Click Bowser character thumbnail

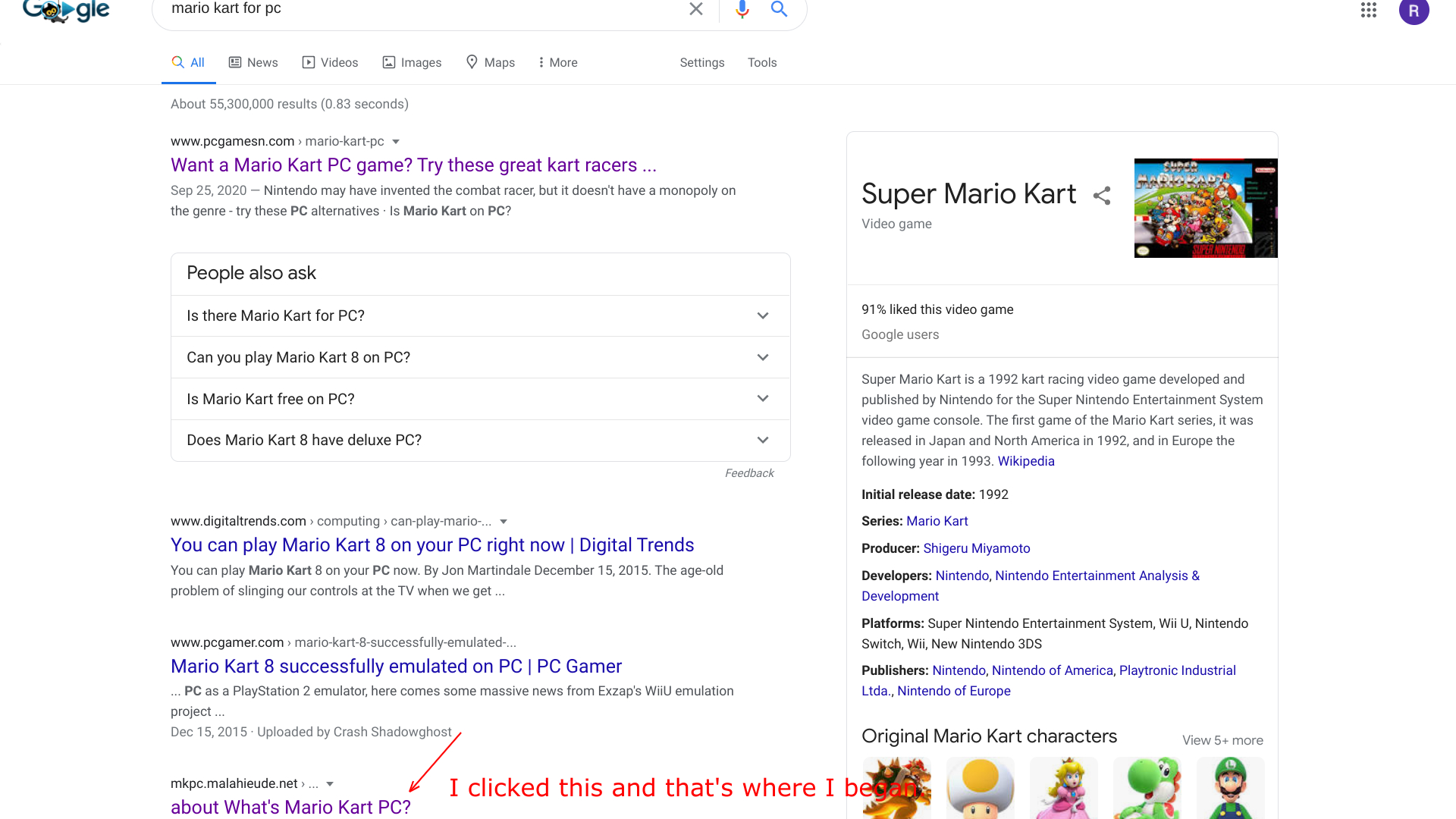(x=897, y=788)
